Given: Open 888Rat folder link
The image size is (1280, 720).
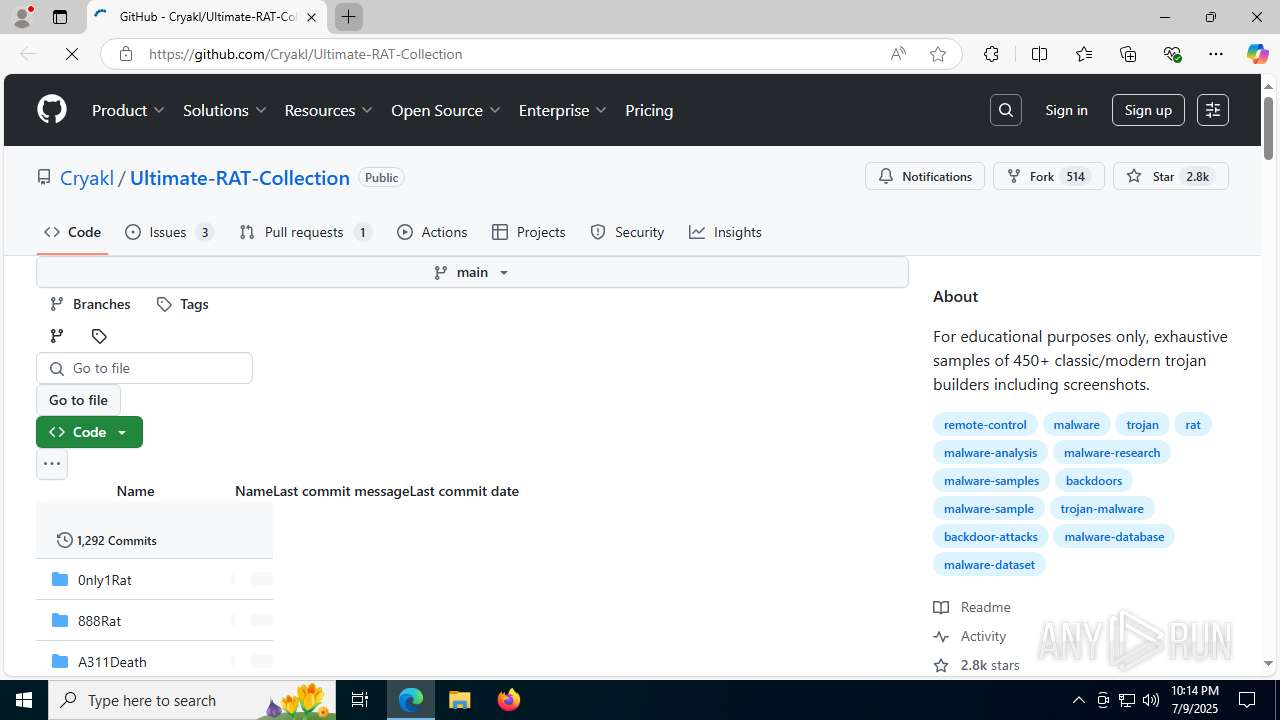Looking at the screenshot, I should click(x=99, y=621).
